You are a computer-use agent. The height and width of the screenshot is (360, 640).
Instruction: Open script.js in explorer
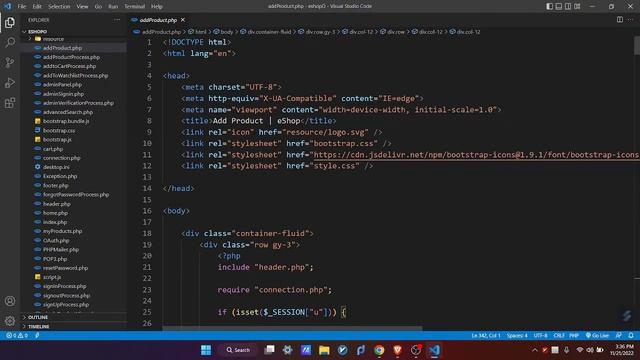52,277
